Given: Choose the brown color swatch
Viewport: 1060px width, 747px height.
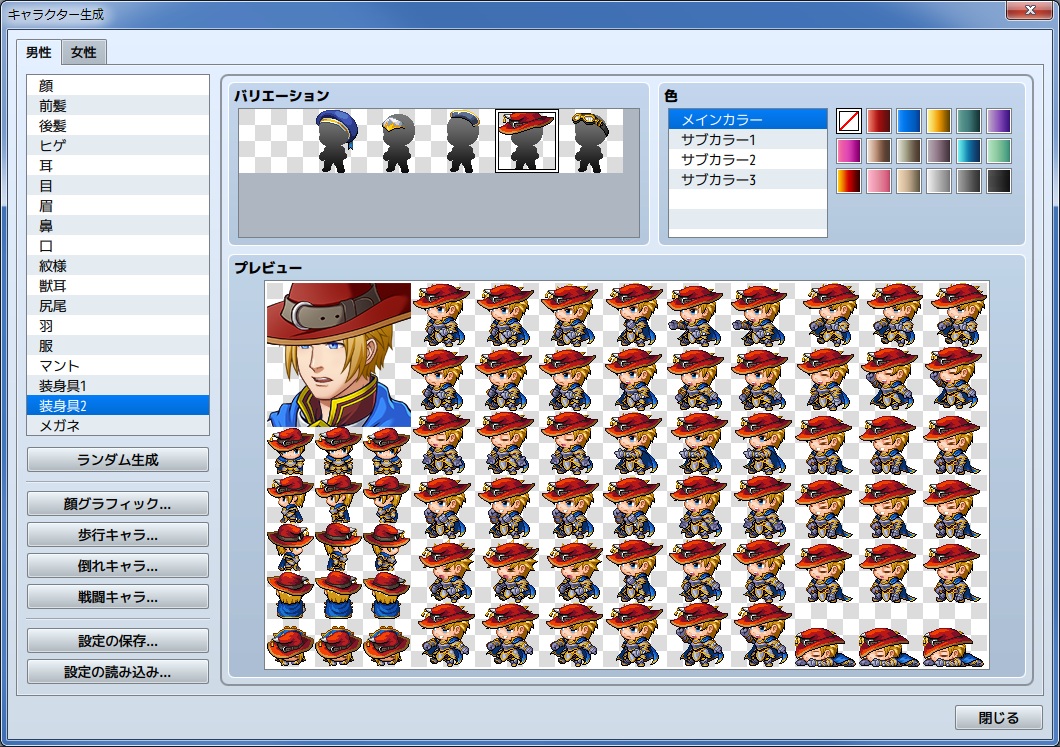Looking at the screenshot, I should click(x=878, y=151).
